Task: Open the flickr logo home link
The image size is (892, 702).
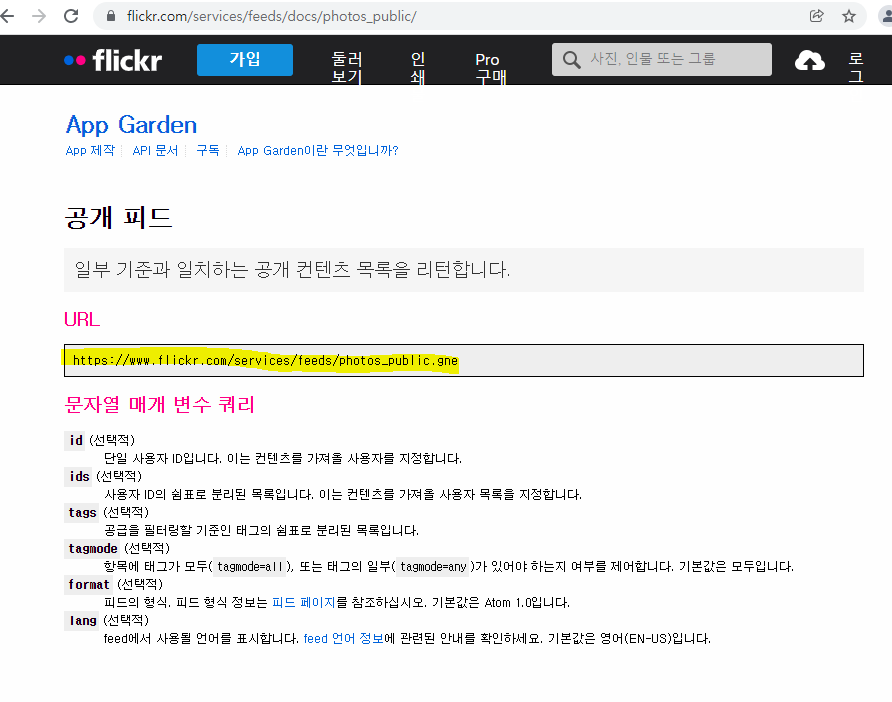Action: click(x=113, y=60)
